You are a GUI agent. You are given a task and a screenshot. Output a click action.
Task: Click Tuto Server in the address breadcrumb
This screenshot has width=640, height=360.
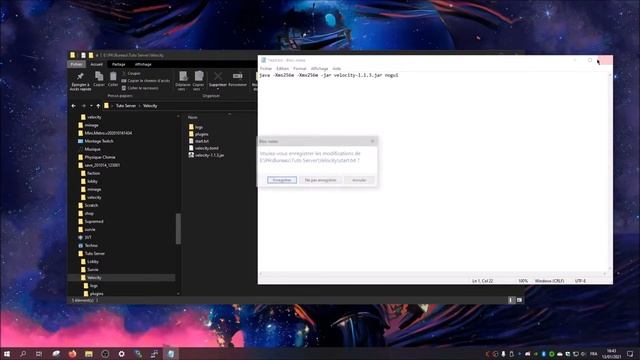[126, 106]
